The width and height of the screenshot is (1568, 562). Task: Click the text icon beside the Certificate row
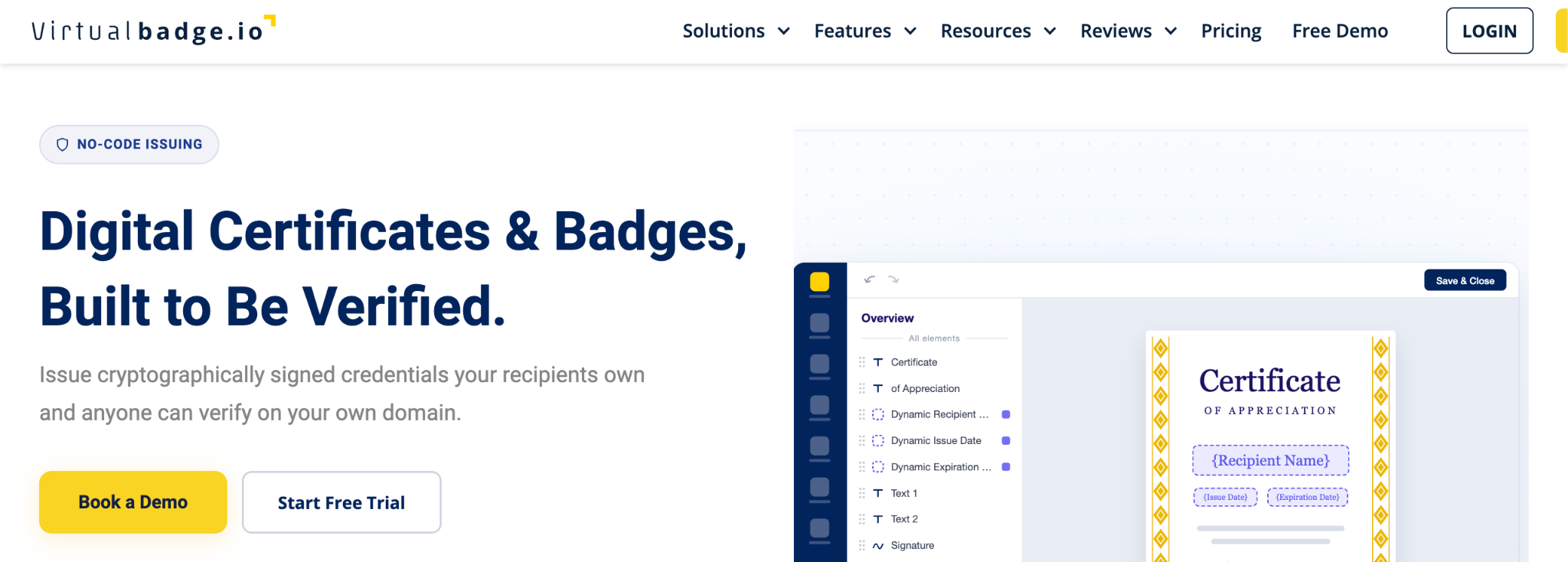tap(878, 362)
